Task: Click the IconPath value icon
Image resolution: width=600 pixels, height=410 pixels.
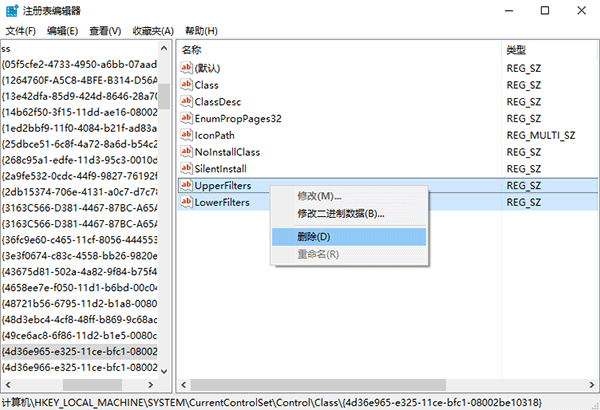Action: (x=186, y=135)
